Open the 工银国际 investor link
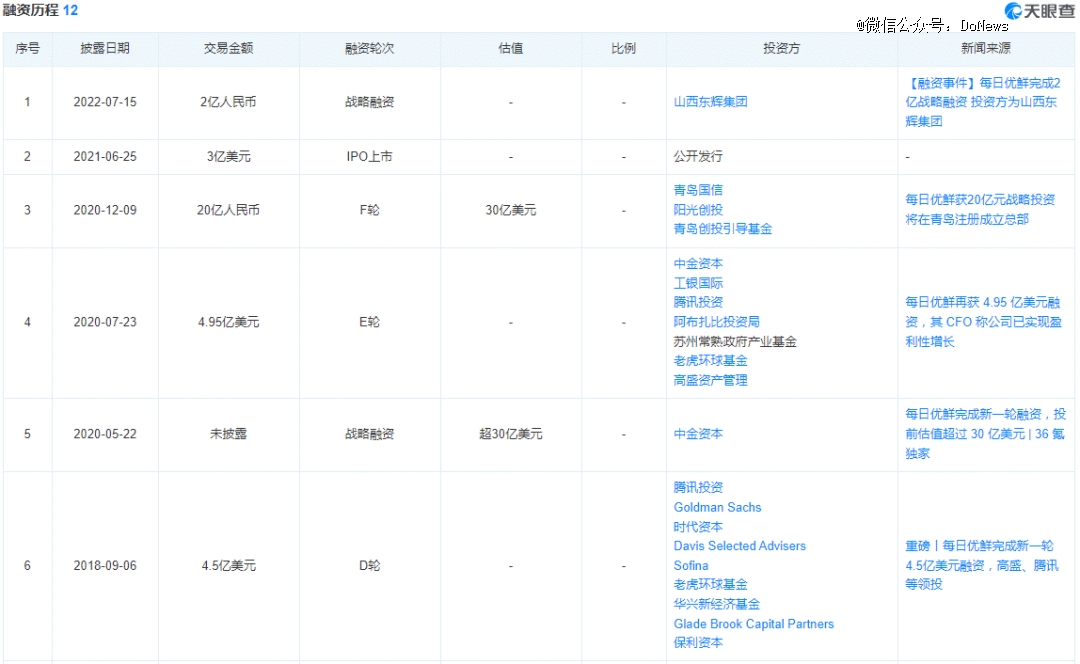The height and width of the screenshot is (664, 1080). coord(698,283)
